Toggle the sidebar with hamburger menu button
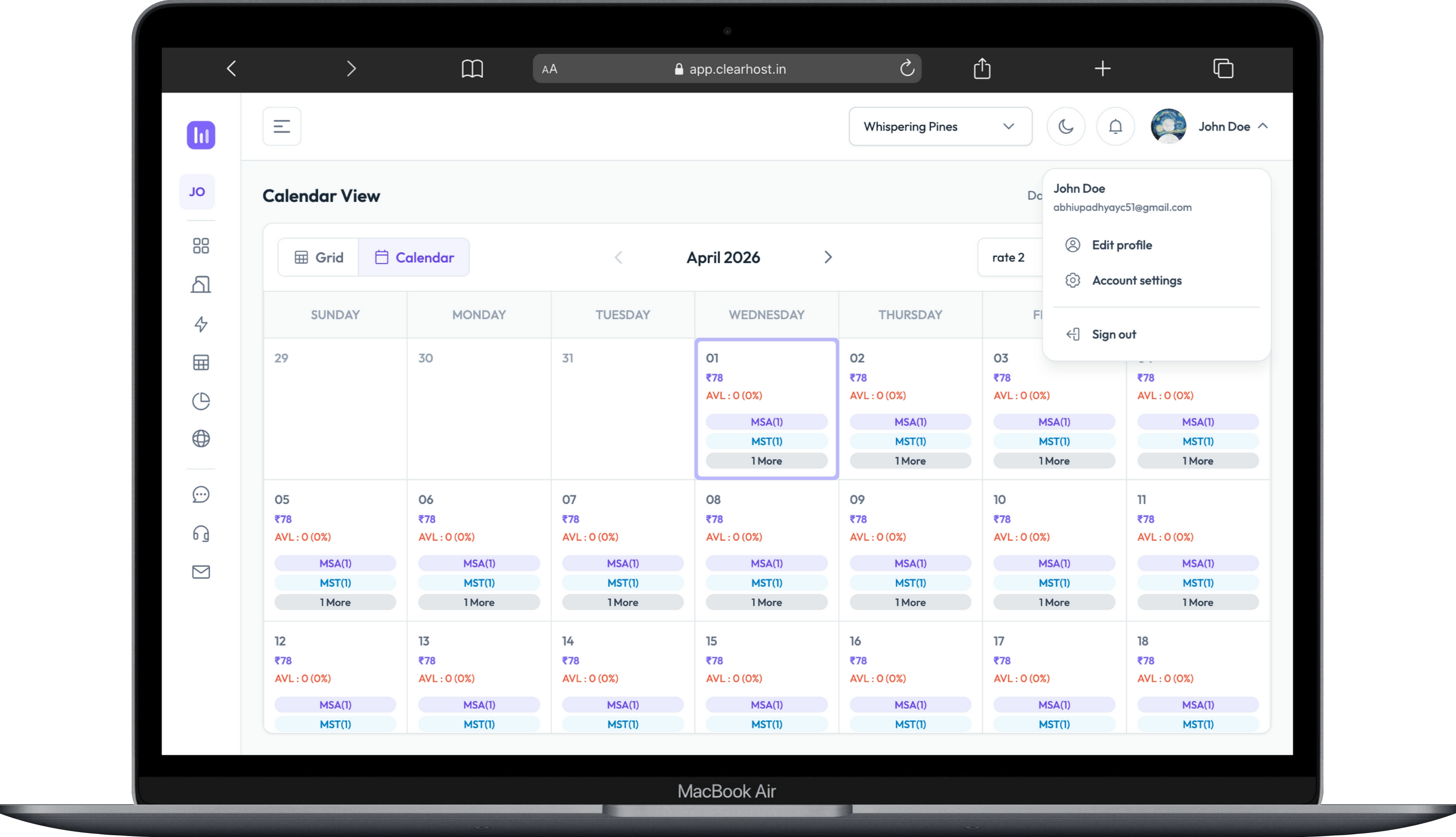Viewport: 1456px width, 837px height. (281, 126)
